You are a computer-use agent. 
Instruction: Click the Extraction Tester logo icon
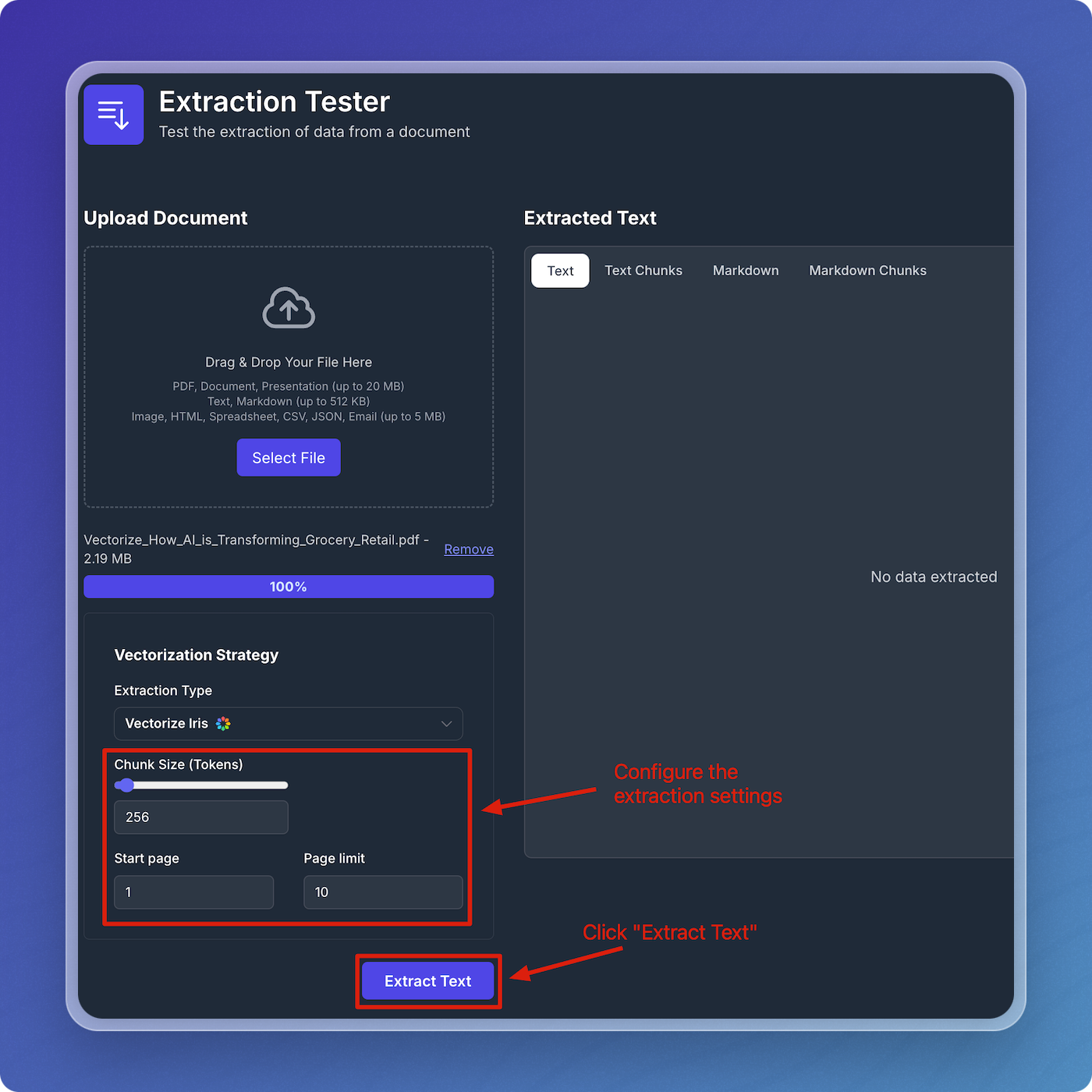(x=114, y=115)
